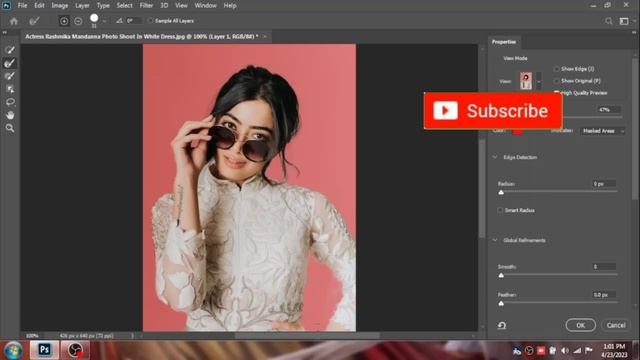Click the red recorder tray icon
Image resolution: width=640 pixels, height=360 pixels.
[x=541, y=351]
